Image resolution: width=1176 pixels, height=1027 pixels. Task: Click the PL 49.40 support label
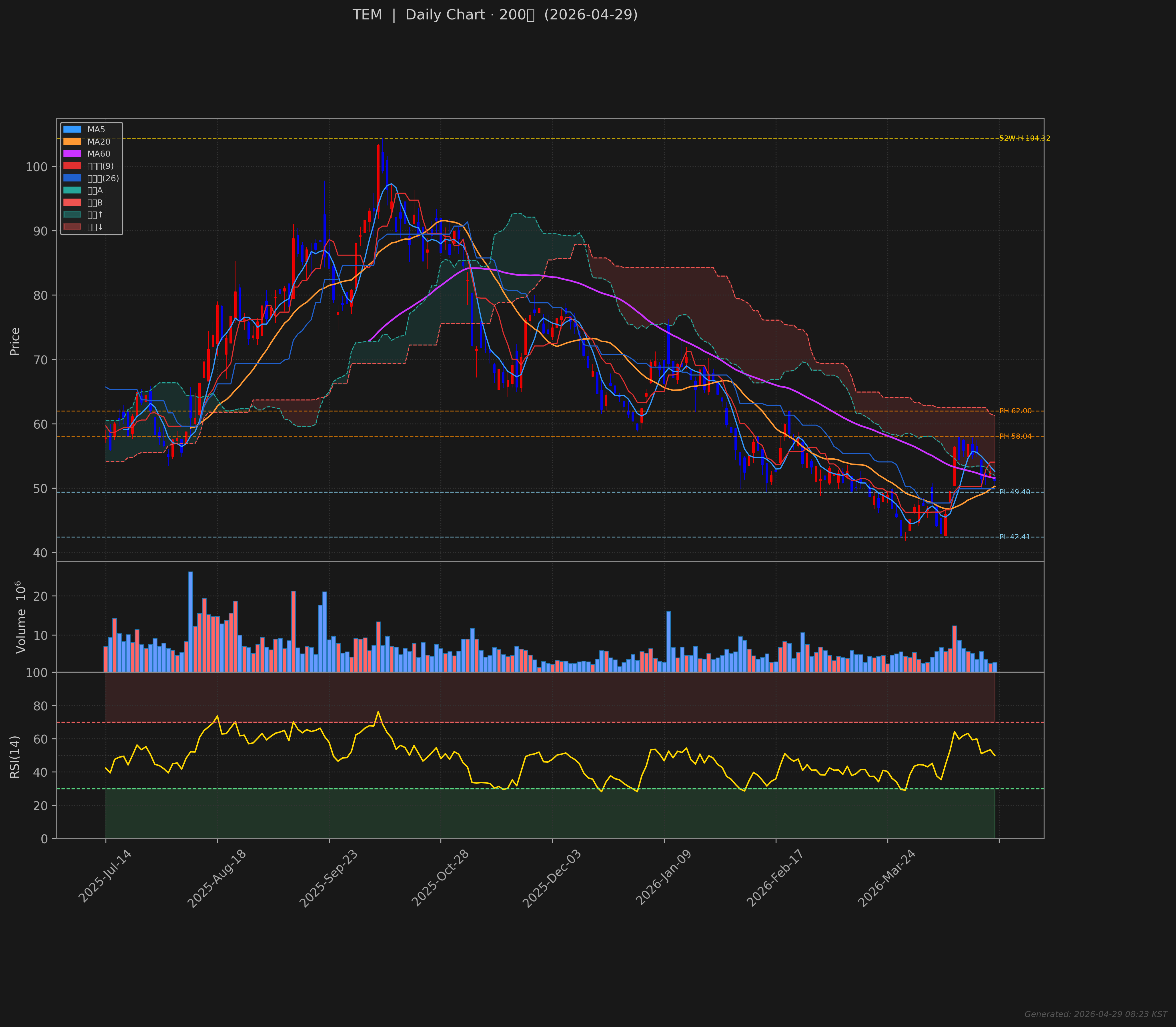point(1014,492)
